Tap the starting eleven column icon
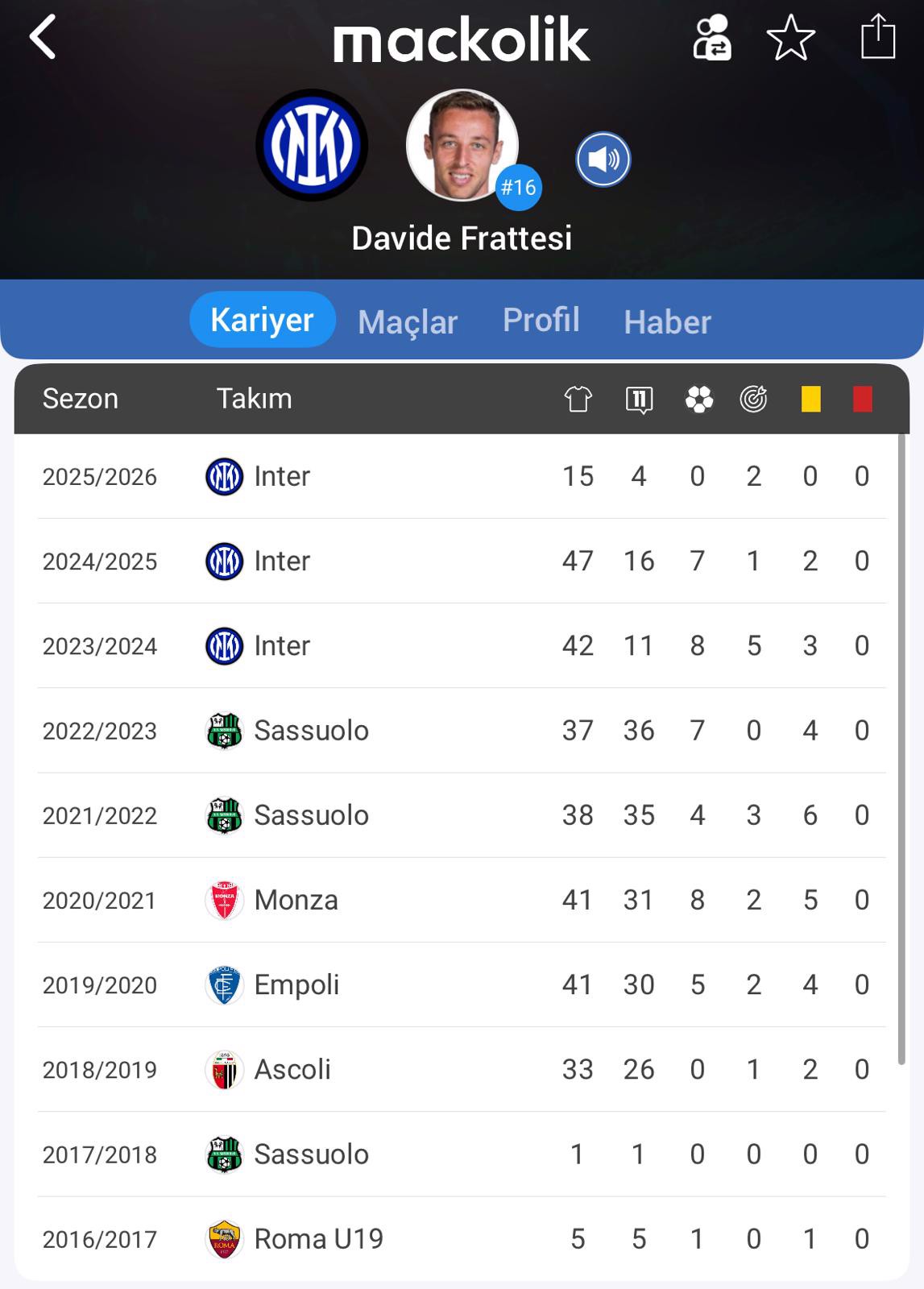The width and height of the screenshot is (924, 1289). (x=639, y=399)
